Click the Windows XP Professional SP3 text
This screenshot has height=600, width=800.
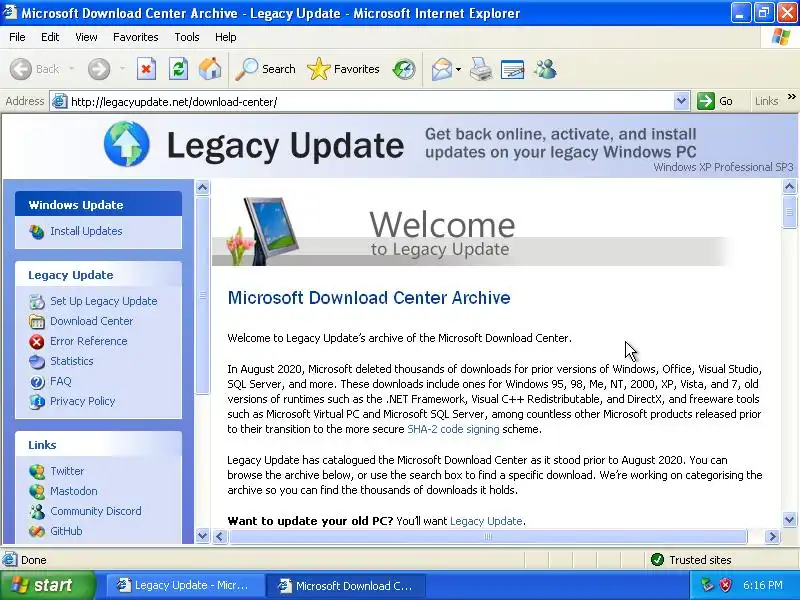click(x=723, y=167)
